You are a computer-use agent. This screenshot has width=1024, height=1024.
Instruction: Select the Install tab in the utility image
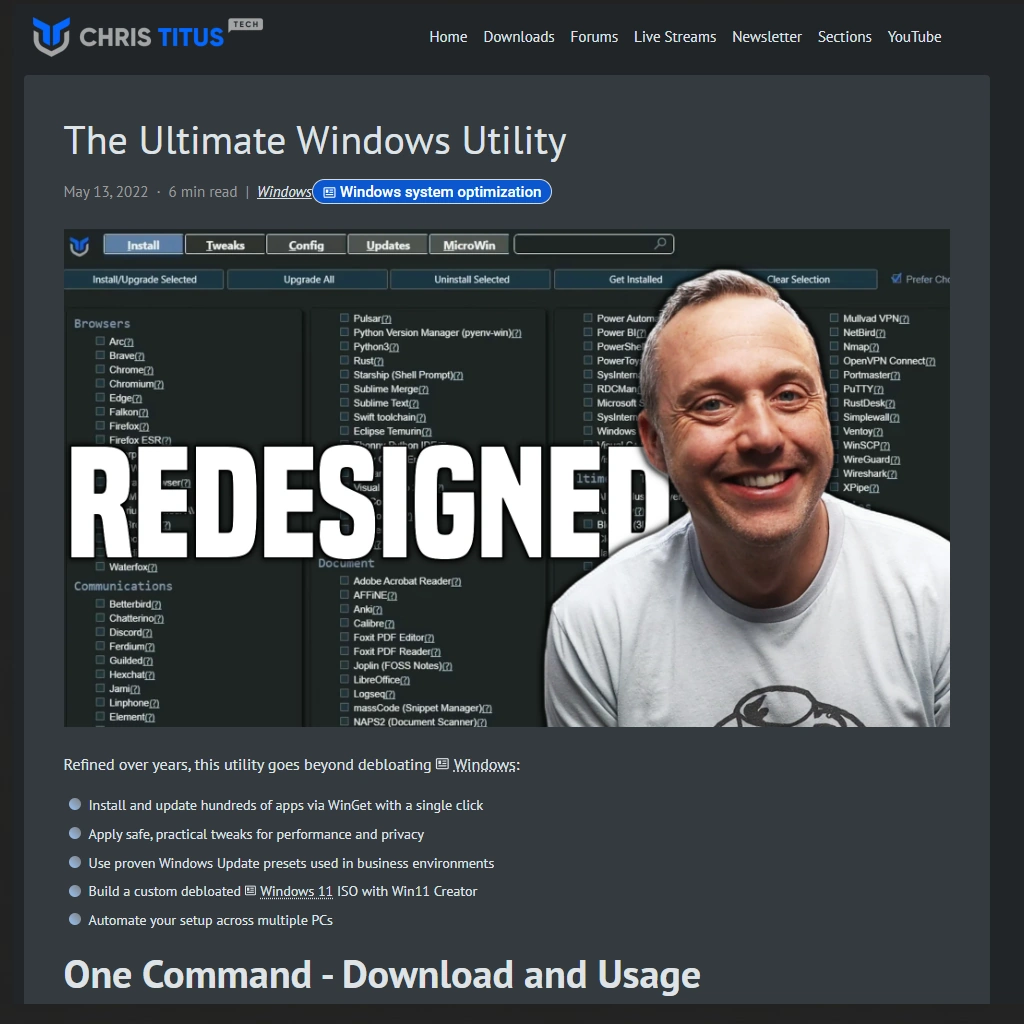point(143,245)
